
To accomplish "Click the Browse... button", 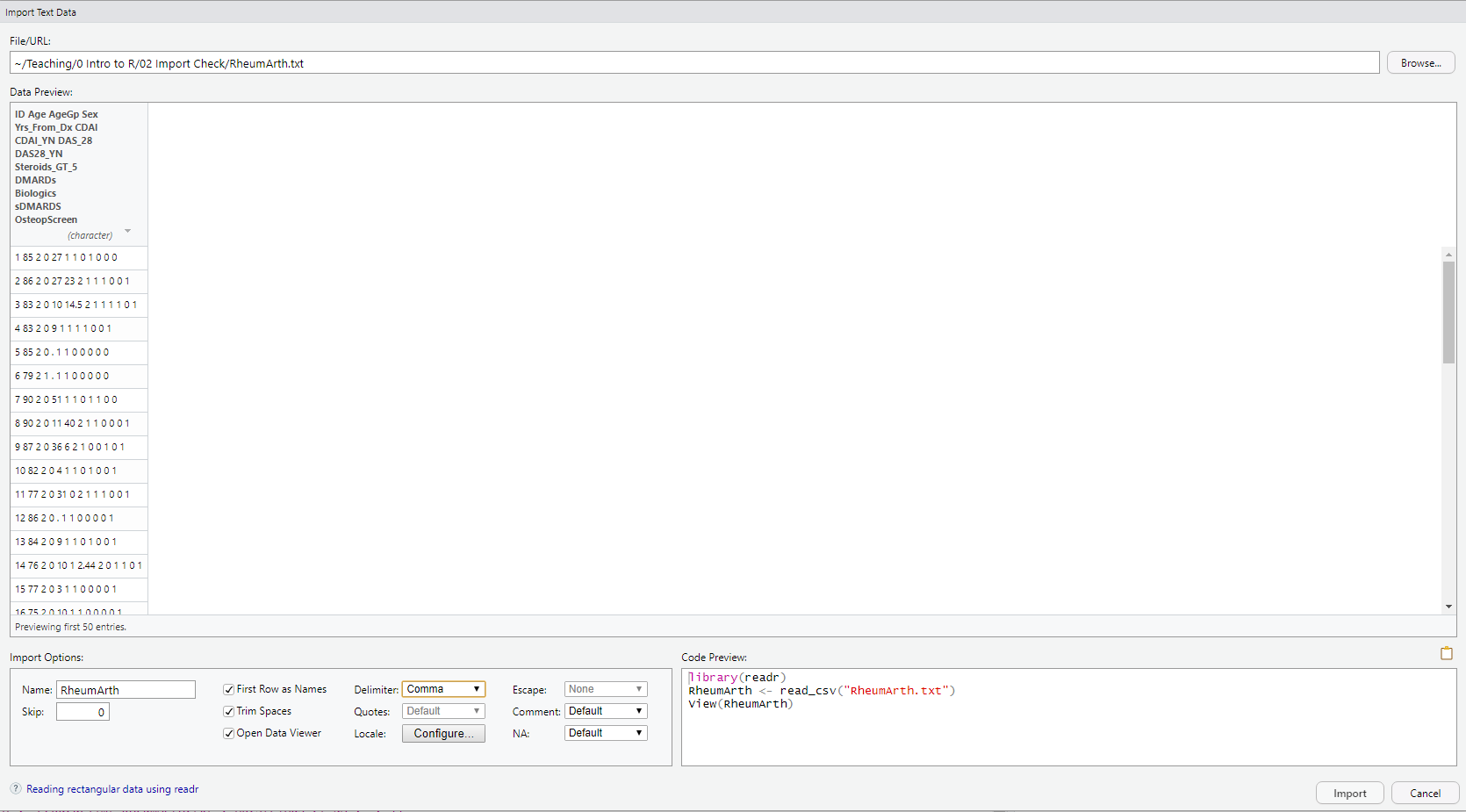I will pyautogui.click(x=1420, y=63).
